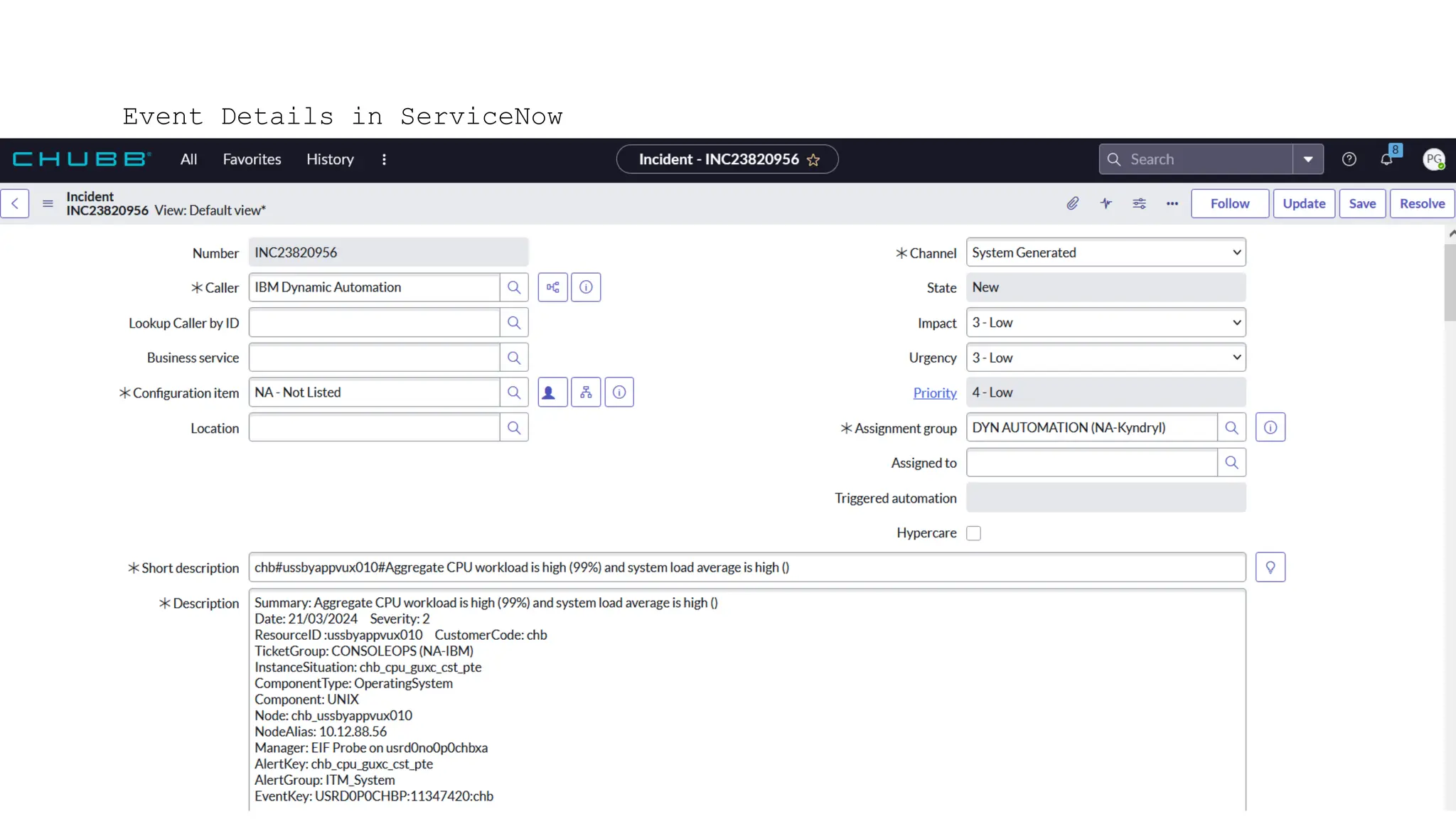Click the Business service field
The width and height of the screenshot is (1456, 819).
[374, 358]
